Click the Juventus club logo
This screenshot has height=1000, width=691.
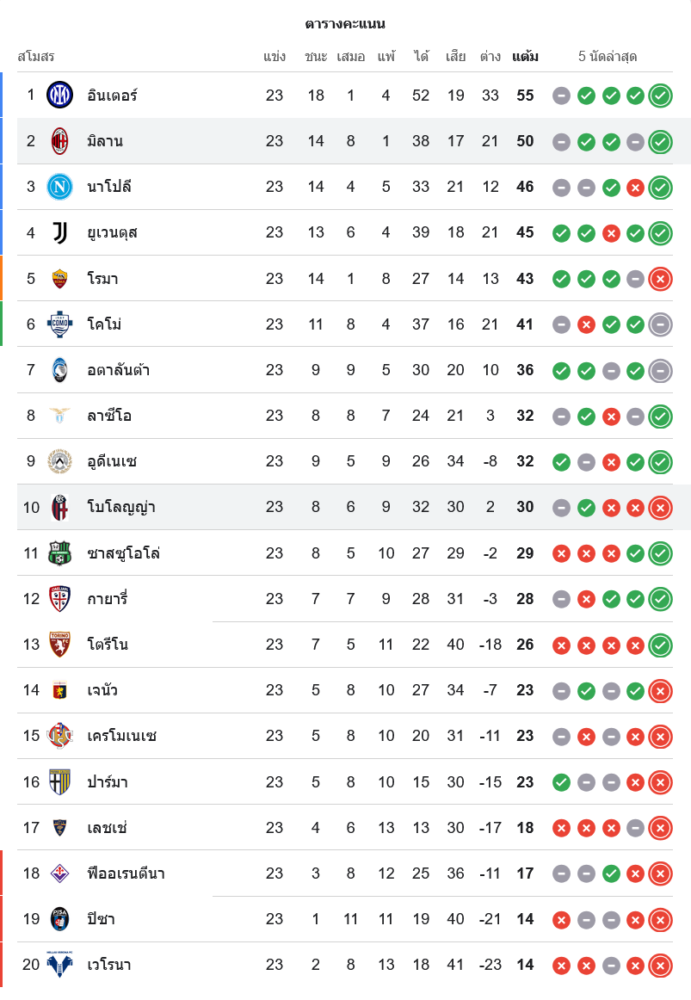(x=60, y=233)
